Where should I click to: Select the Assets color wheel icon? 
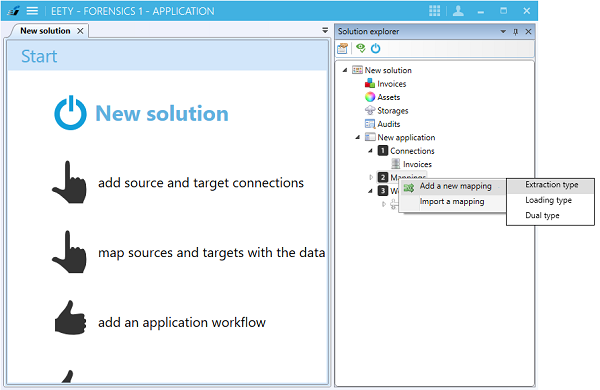370,97
